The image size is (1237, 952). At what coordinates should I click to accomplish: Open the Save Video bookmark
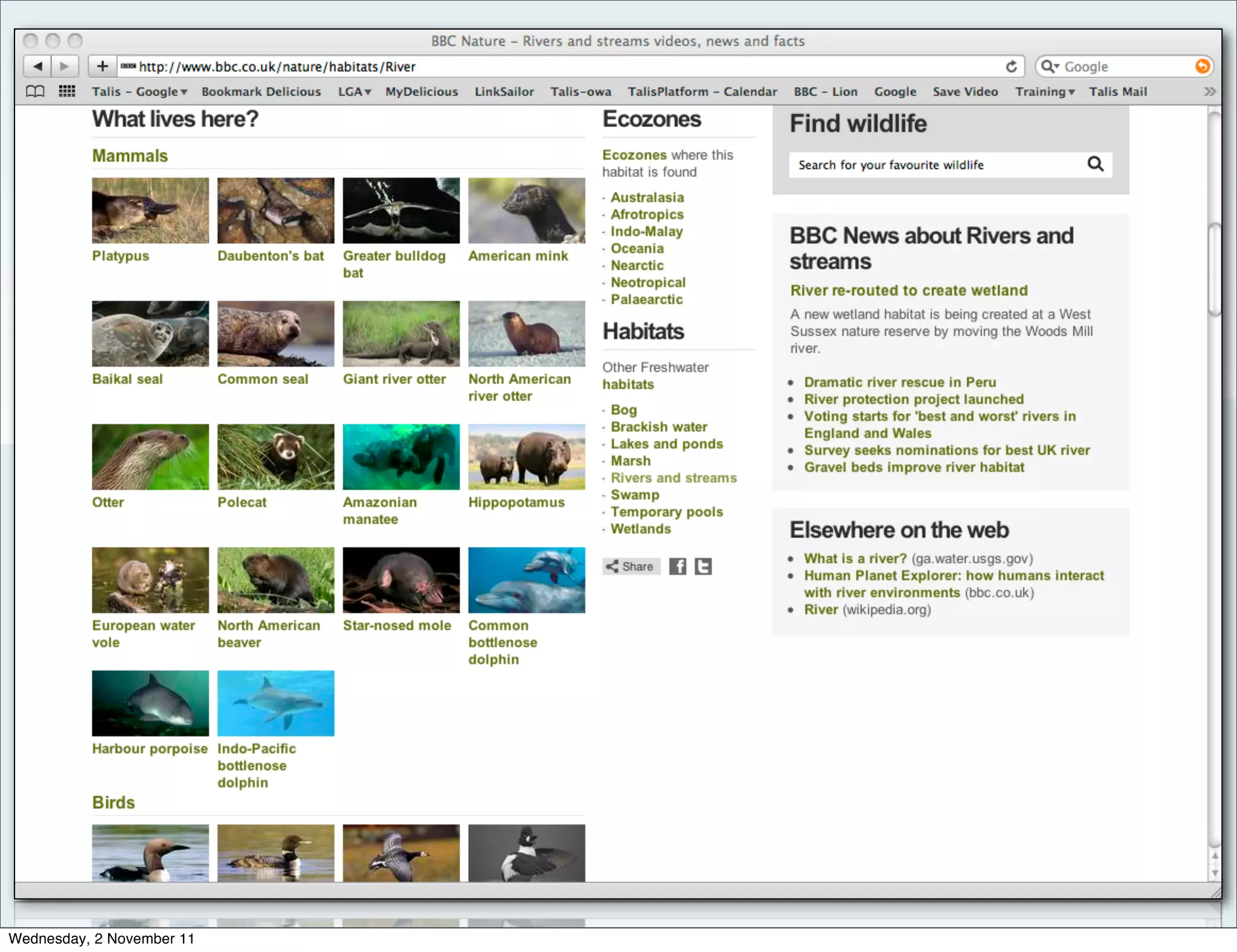point(965,92)
